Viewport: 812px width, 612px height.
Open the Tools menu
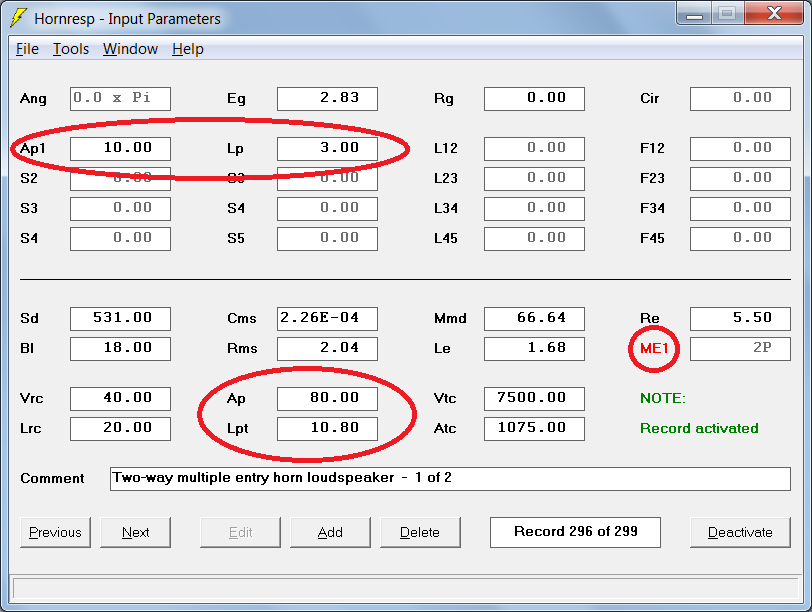(71, 49)
